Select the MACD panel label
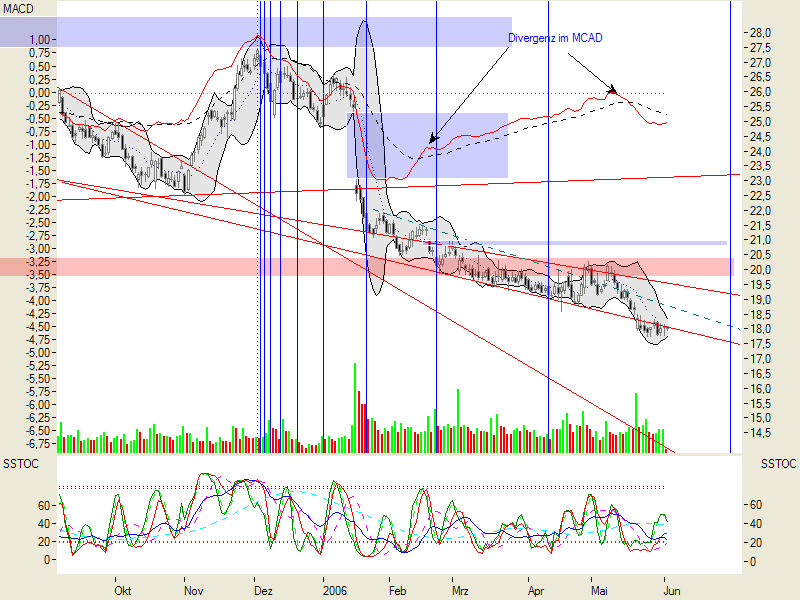This screenshot has height=600, width=800. coord(19,8)
